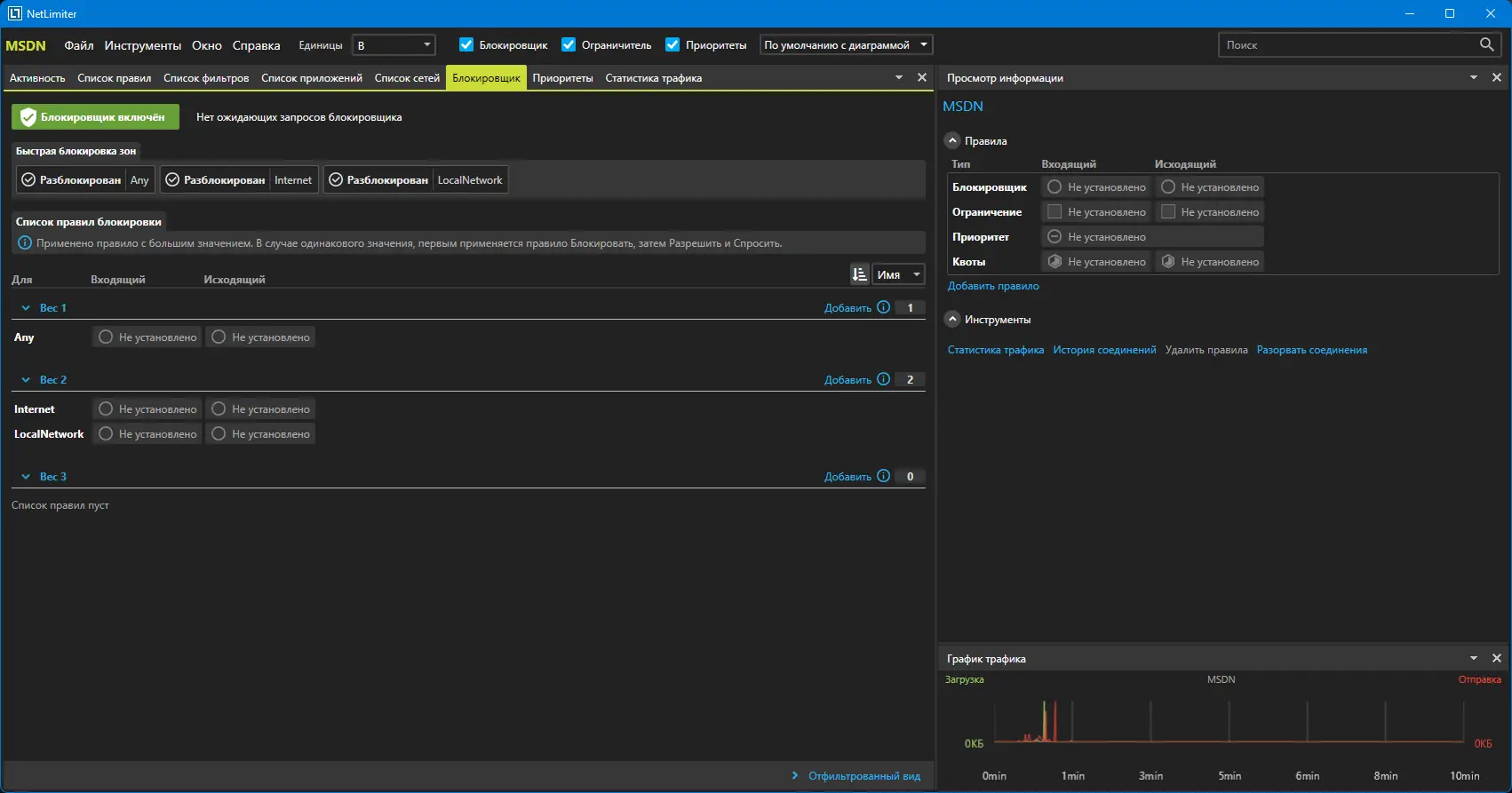
Task: Click the incoming Квоты rule icon
Action: [1054, 262]
